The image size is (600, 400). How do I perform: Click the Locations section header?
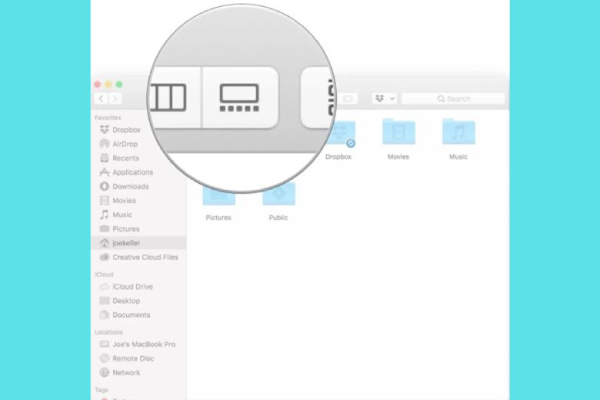(109, 332)
